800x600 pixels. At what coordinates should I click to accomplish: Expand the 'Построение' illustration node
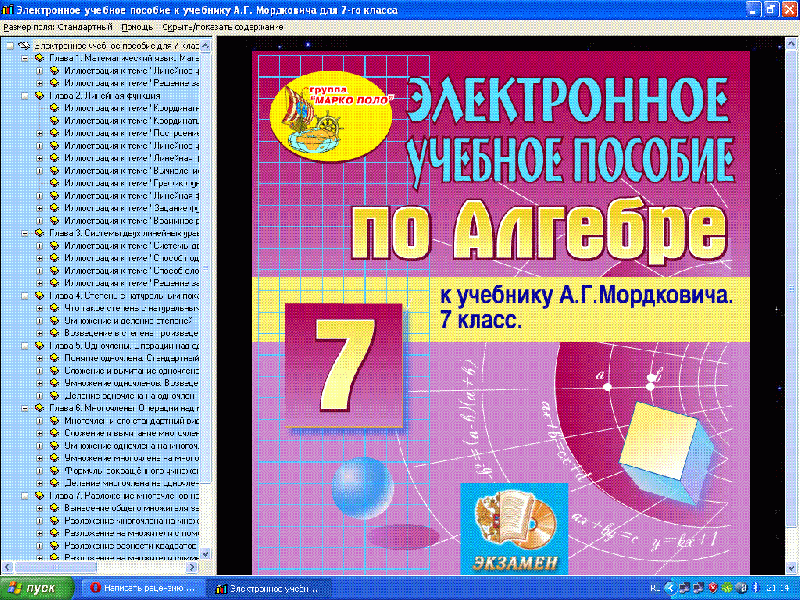click(40, 133)
